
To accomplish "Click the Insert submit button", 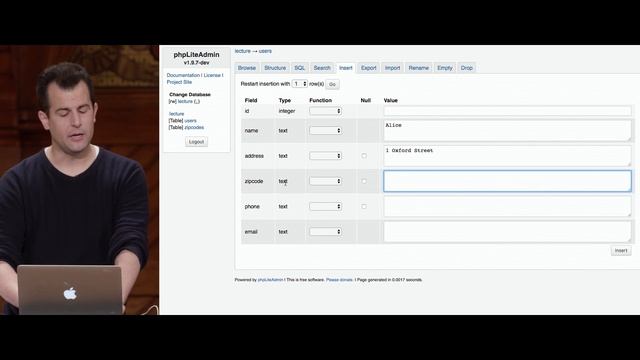I will [x=621, y=251].
